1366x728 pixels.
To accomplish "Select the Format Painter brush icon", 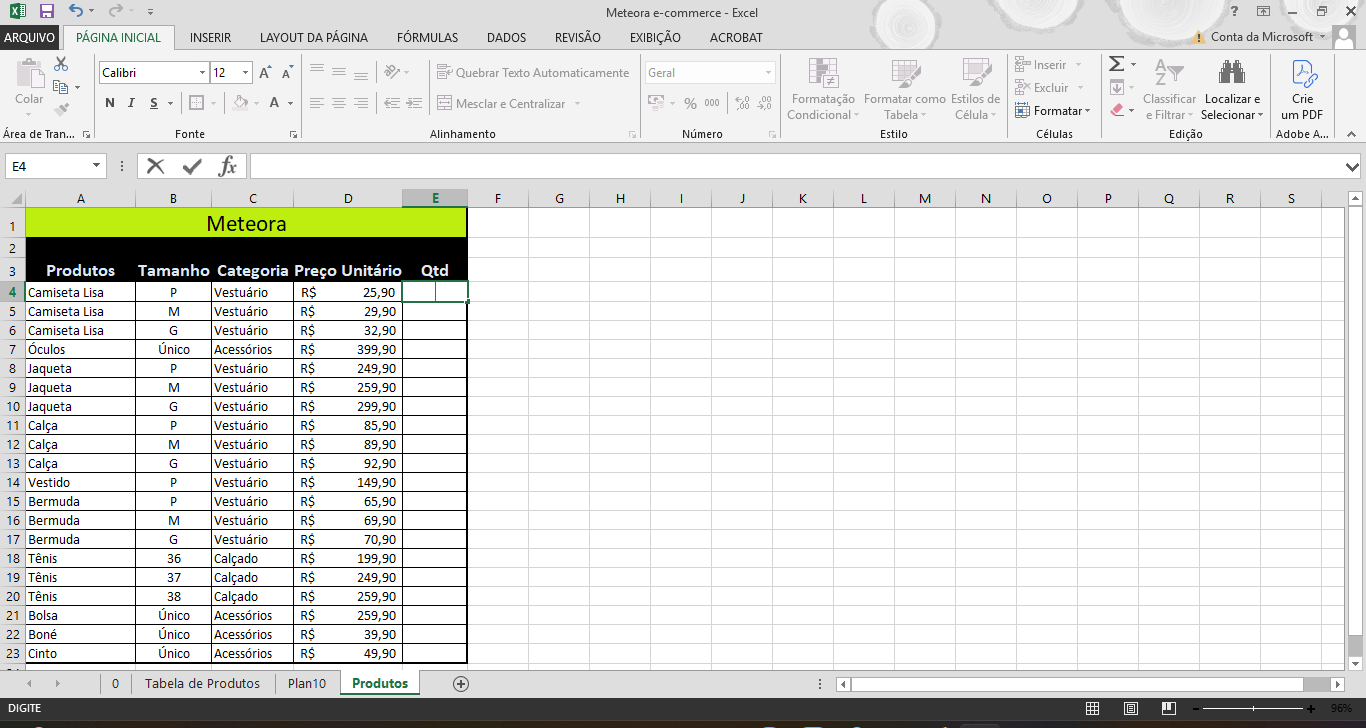I will [x=61, y=109].
